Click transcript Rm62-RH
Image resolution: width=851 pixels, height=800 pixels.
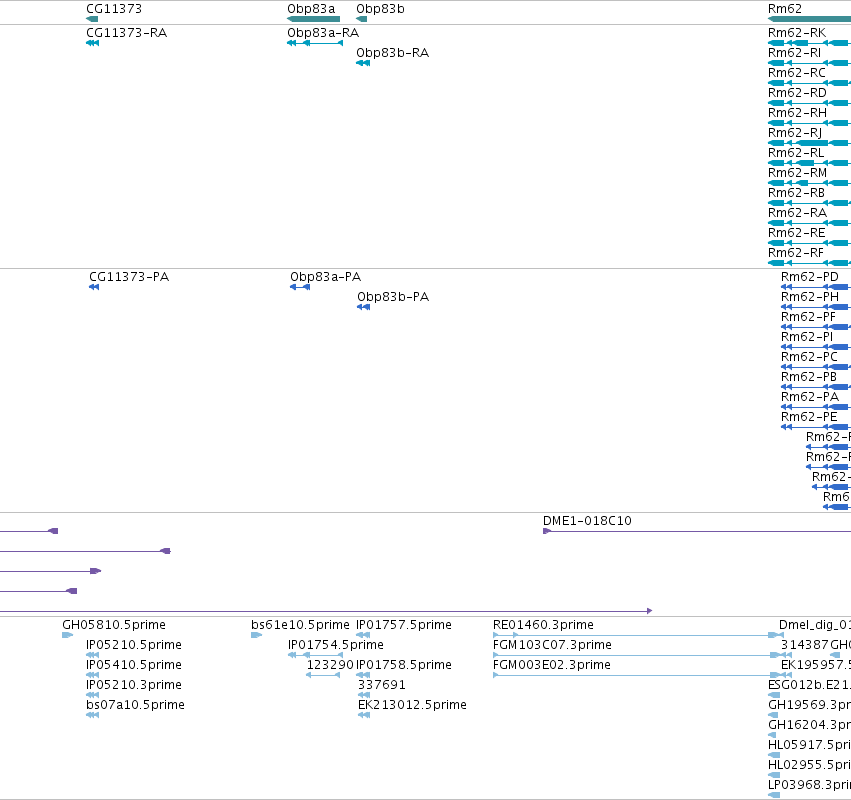pos(797,113)
